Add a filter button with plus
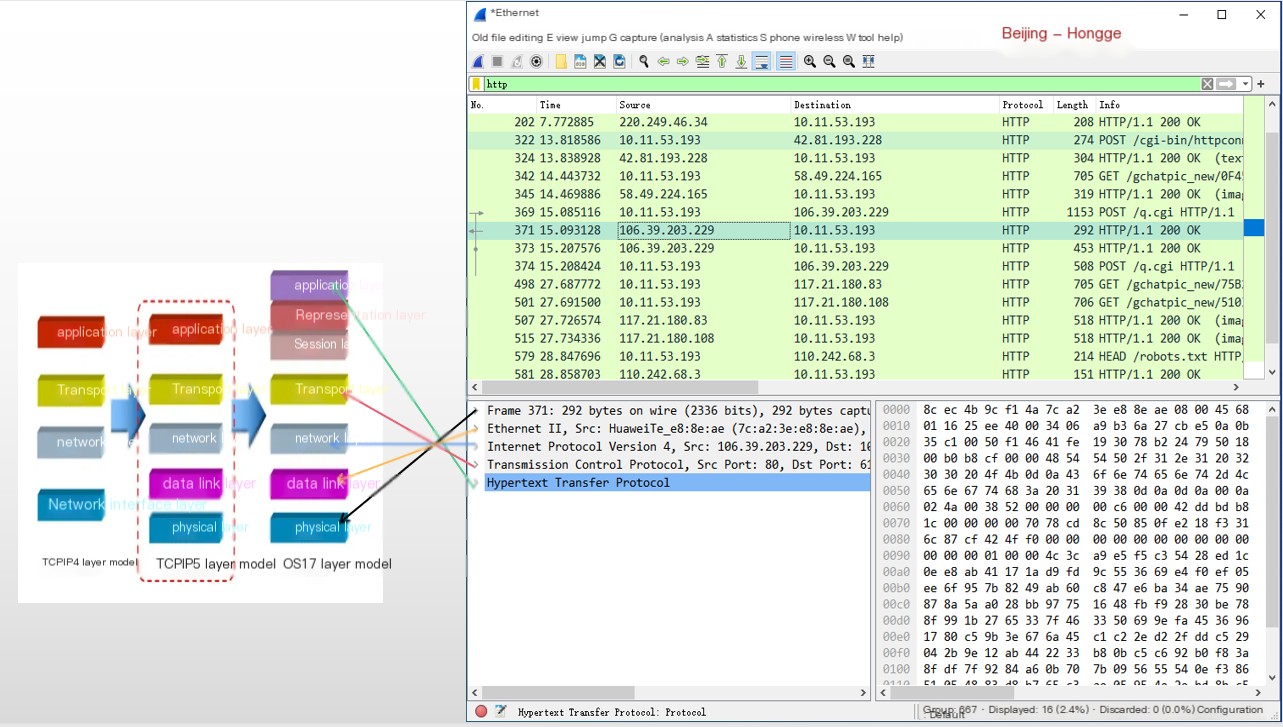The height and width of the screenshot is (727, 1283). coord(1261,84)
